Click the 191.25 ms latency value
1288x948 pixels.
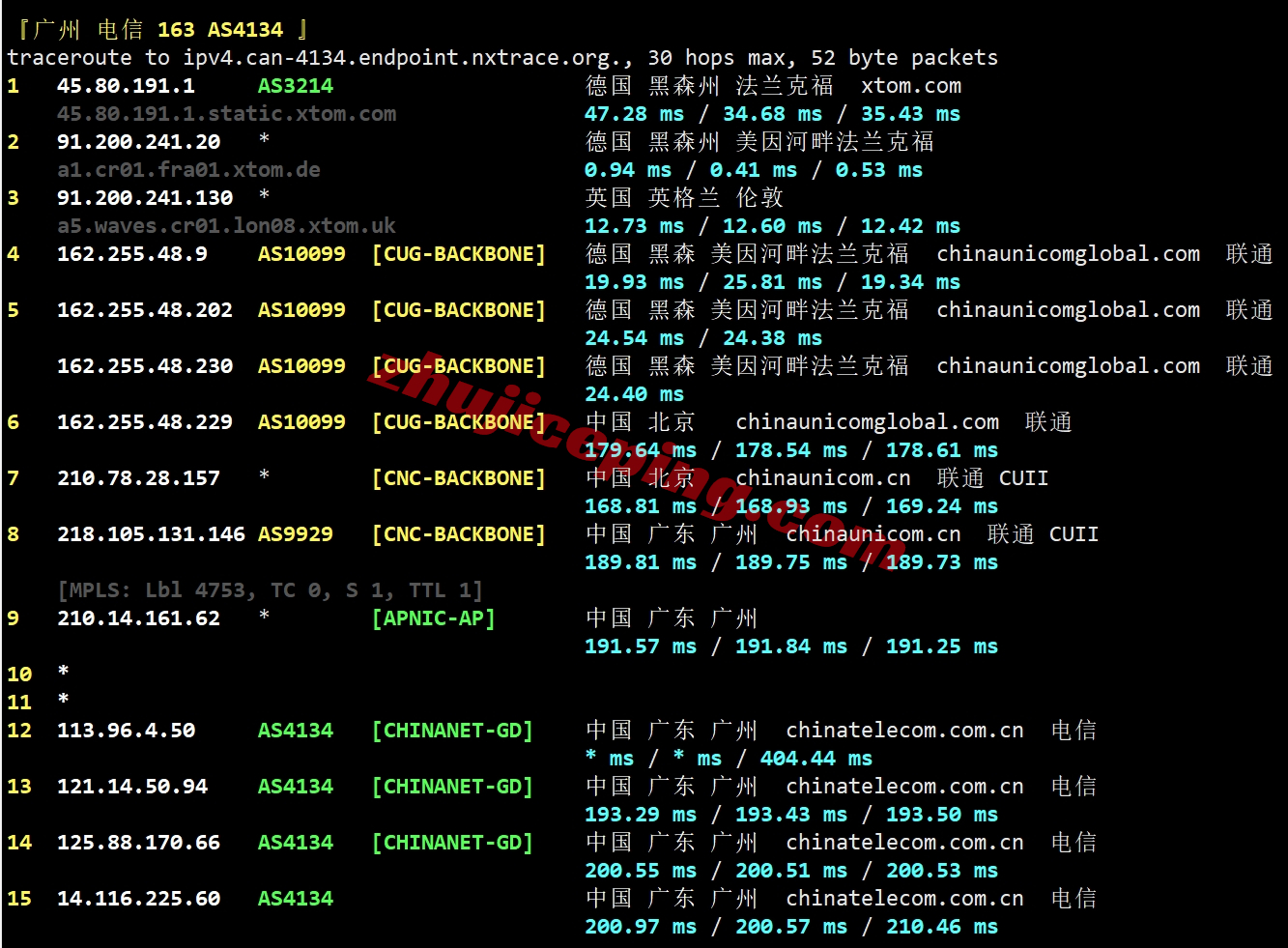(942, 646)
